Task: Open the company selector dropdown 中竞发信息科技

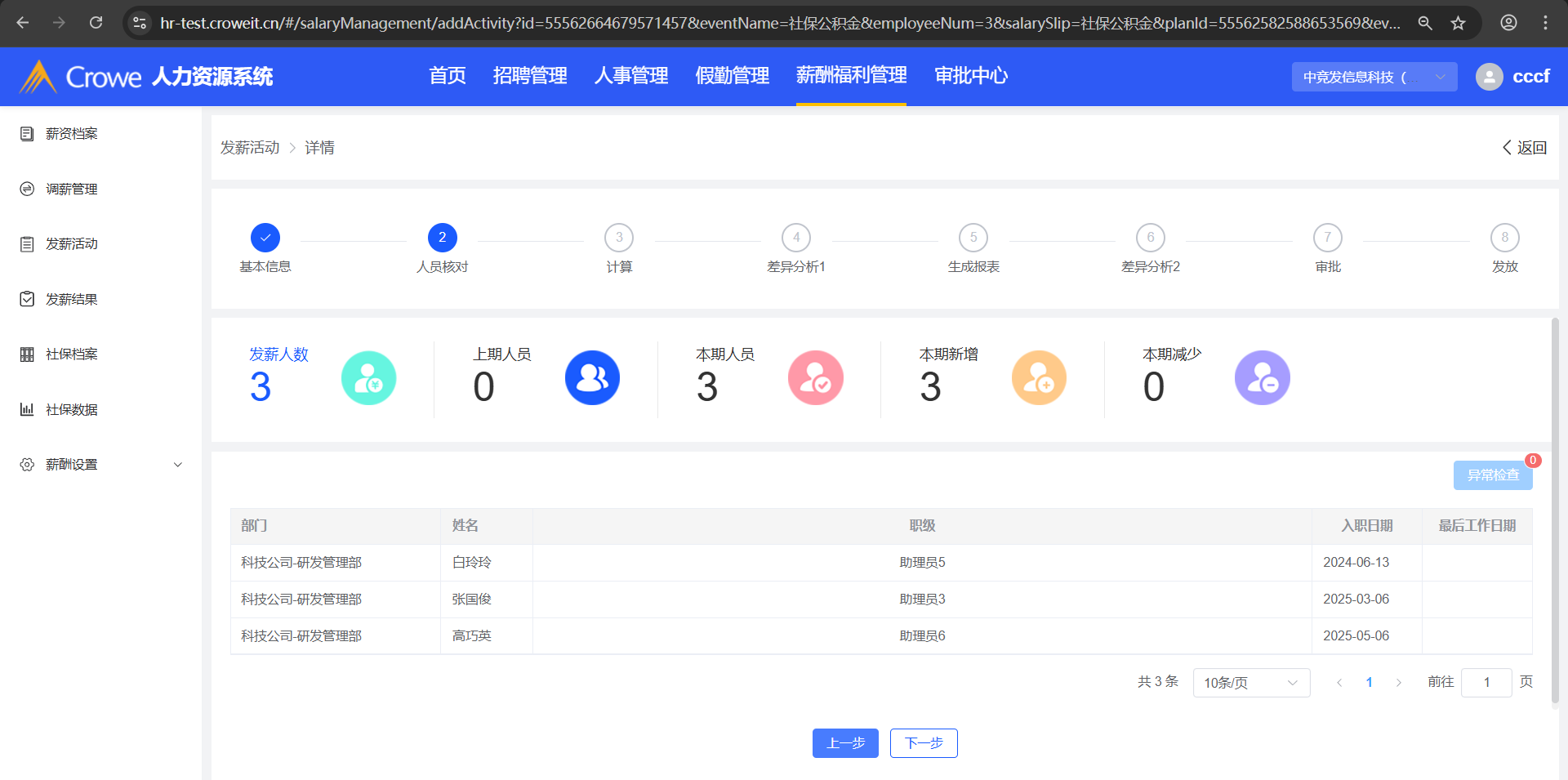Action: [1374, 77]
